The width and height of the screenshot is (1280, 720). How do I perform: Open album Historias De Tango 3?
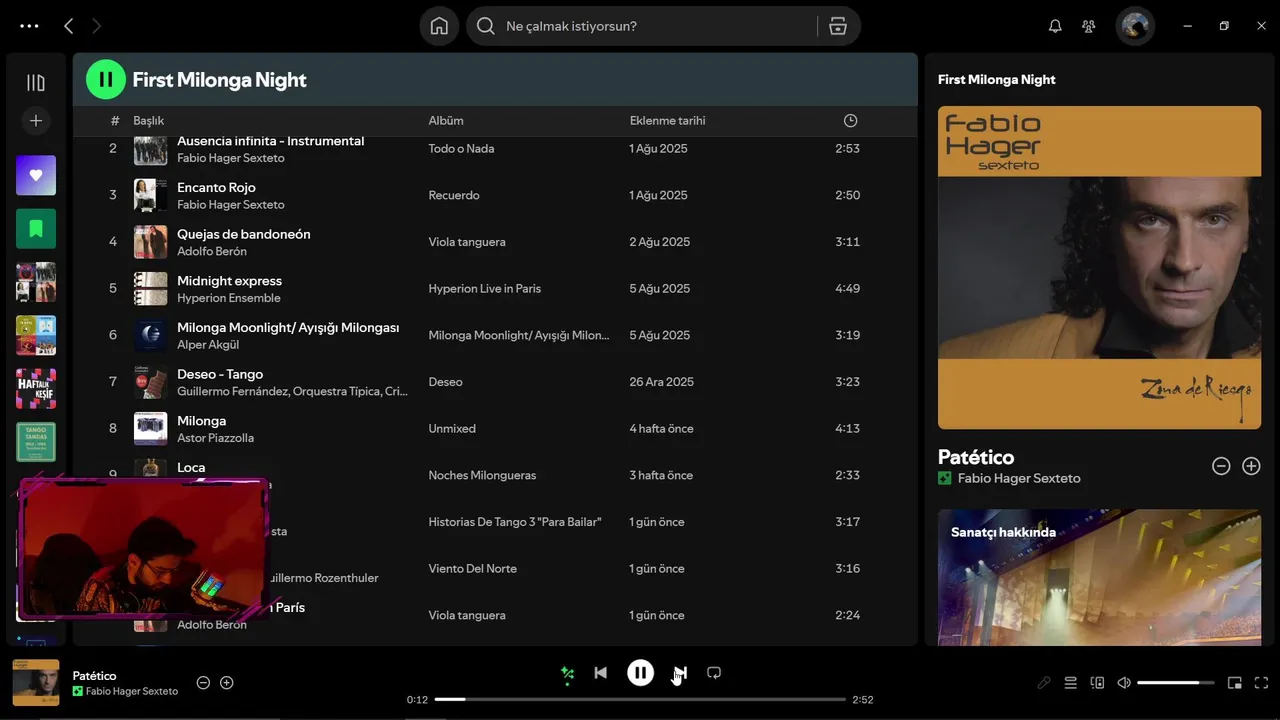pos(515,522)
